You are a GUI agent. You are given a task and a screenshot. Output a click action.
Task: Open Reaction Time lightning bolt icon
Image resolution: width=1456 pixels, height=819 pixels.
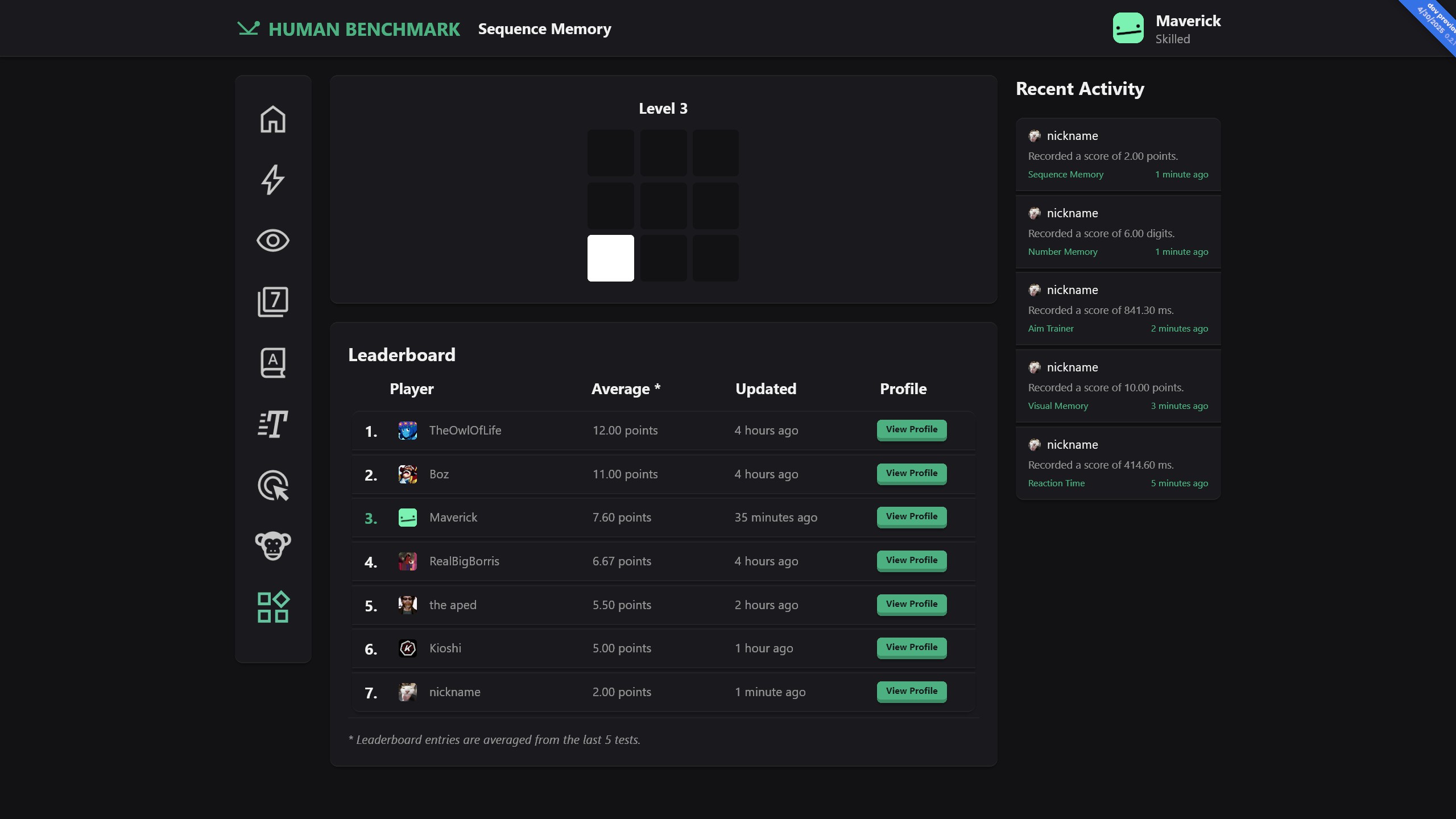[x=273, y=180]
